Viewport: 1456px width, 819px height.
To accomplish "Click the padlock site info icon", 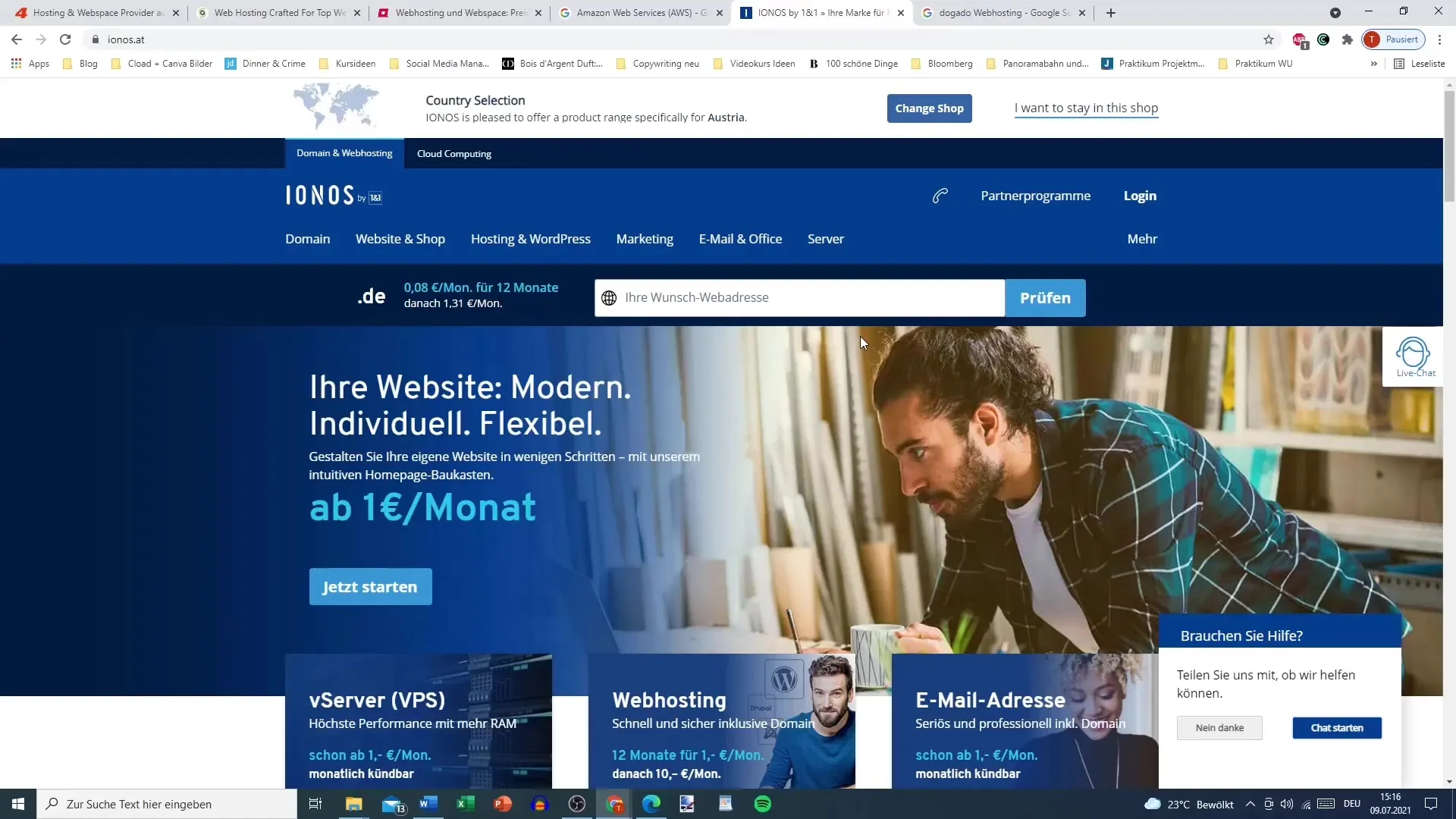I will (96, 39).
